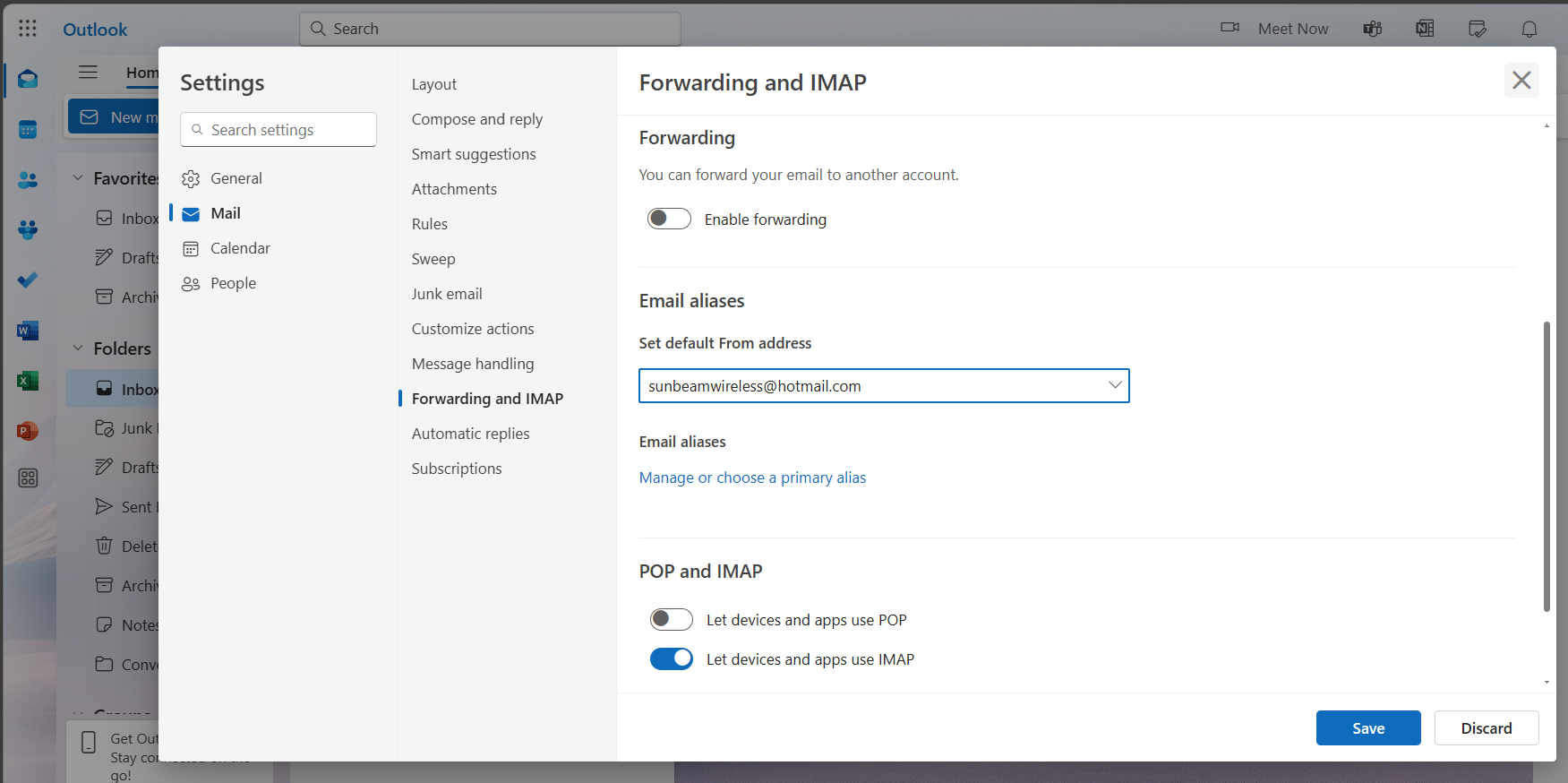Collapse the Favorites section
This screenshot has width=1568, height=783.
click(x=78, y=177)
